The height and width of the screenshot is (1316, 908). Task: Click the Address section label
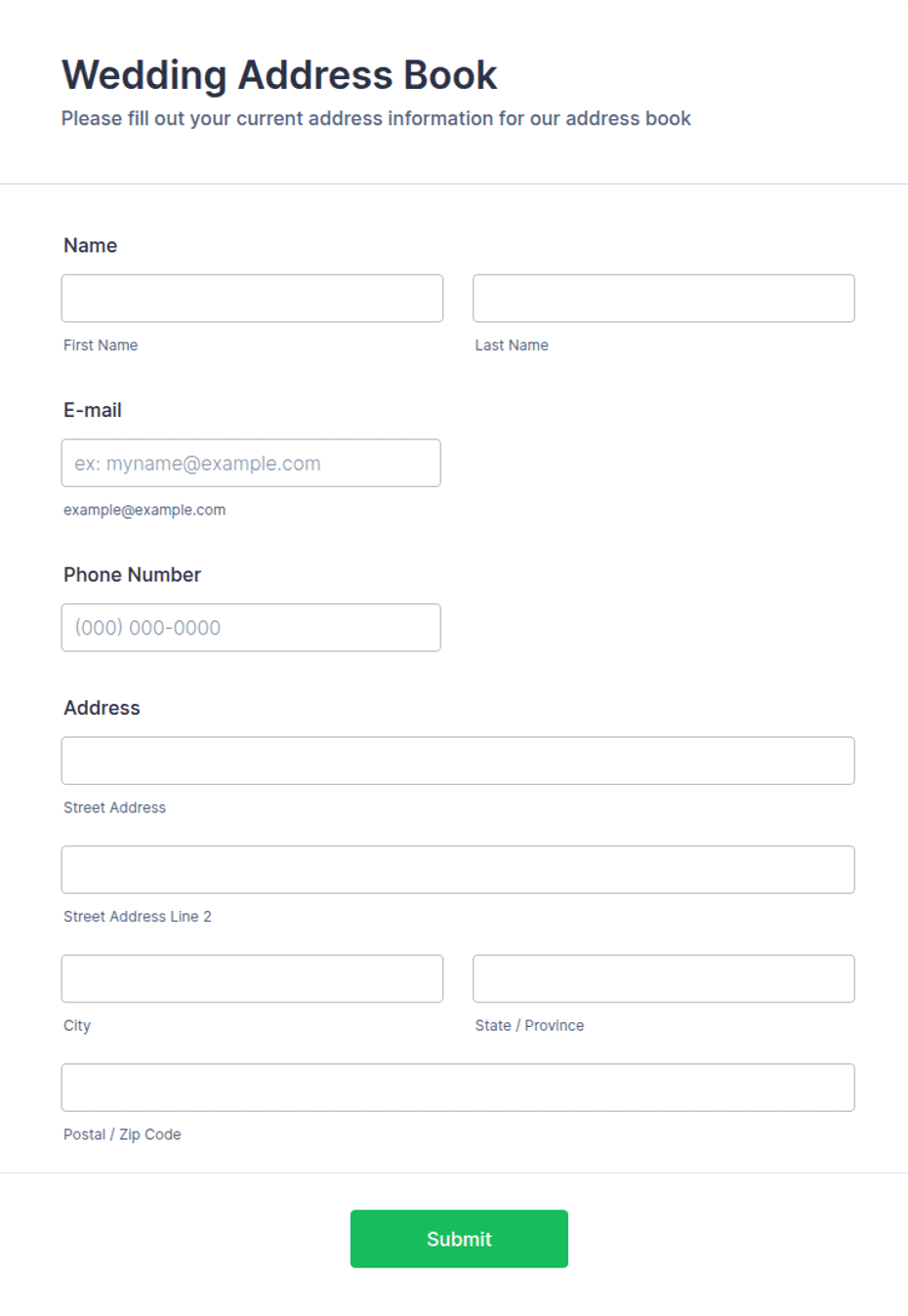[x=102, y=708]
